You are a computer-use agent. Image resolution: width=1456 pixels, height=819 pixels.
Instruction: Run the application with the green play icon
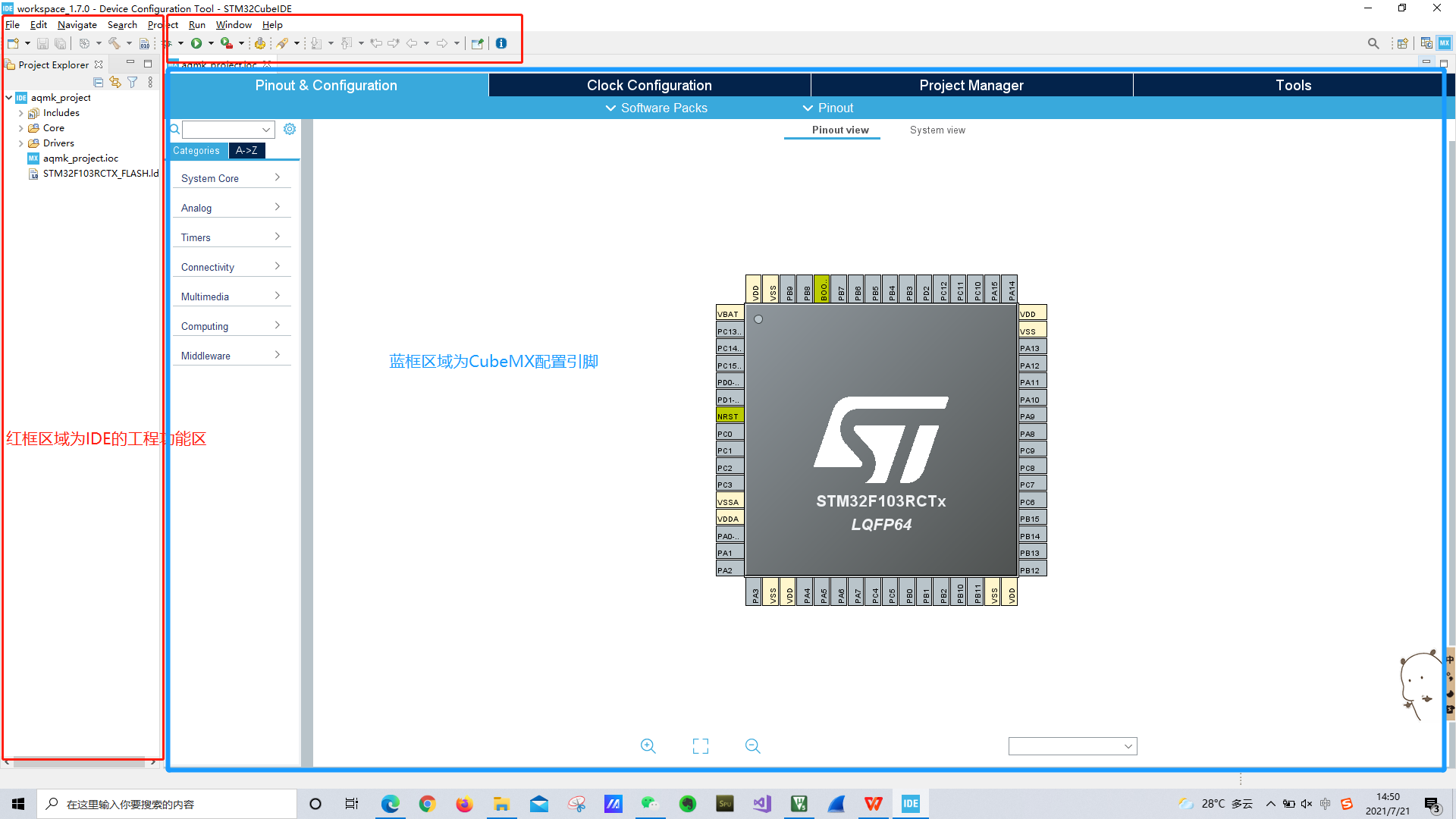pyautogui.click(x=197, y=43)
